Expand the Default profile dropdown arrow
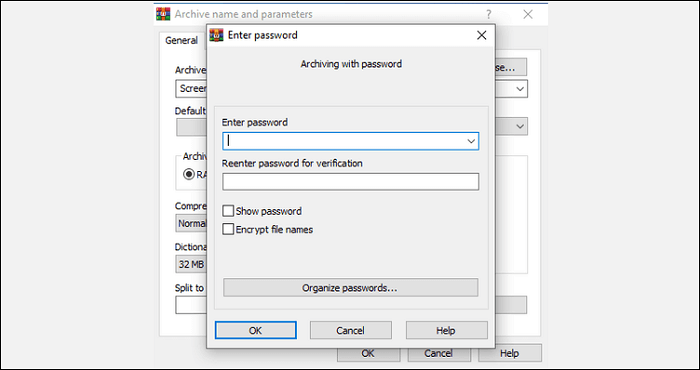Screen dimensions: 700x370 (x=520, y=126)
